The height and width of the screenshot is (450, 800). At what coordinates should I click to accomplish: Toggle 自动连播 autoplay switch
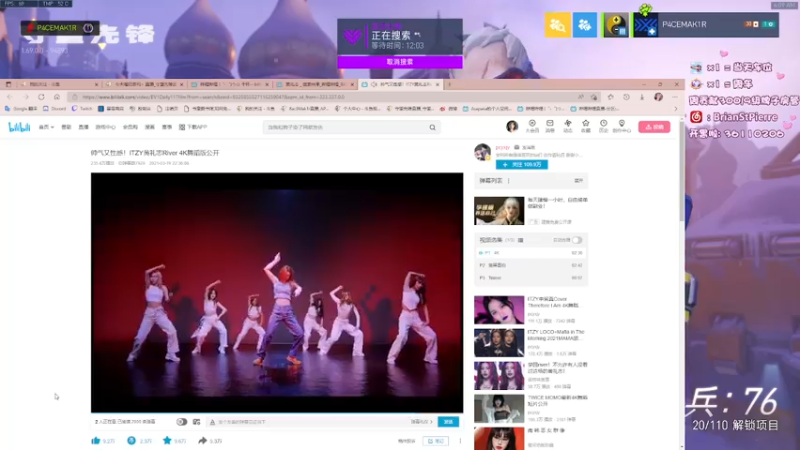click(x=577, y=240)
